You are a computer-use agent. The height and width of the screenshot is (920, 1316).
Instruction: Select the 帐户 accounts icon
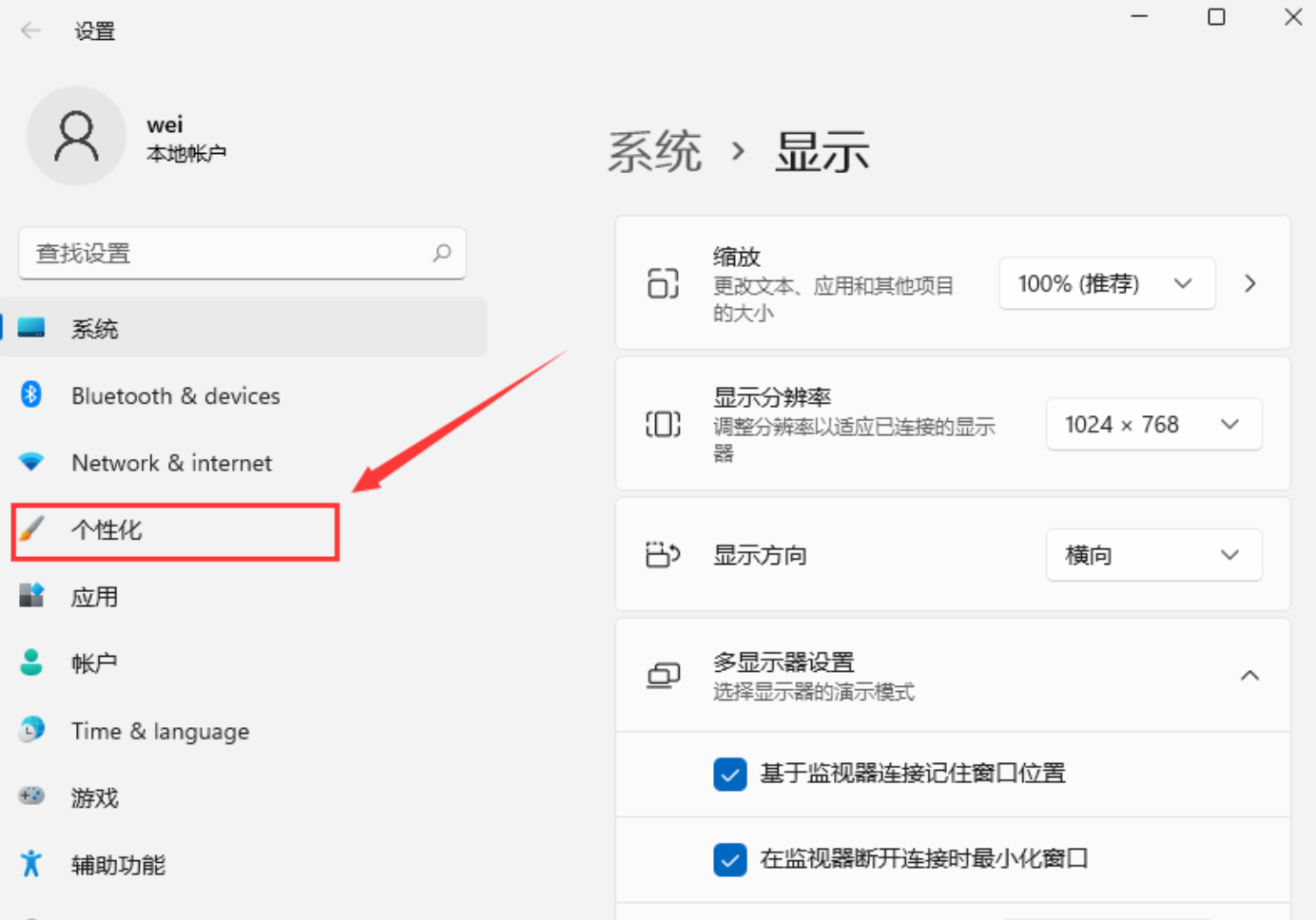click(31, 662)
